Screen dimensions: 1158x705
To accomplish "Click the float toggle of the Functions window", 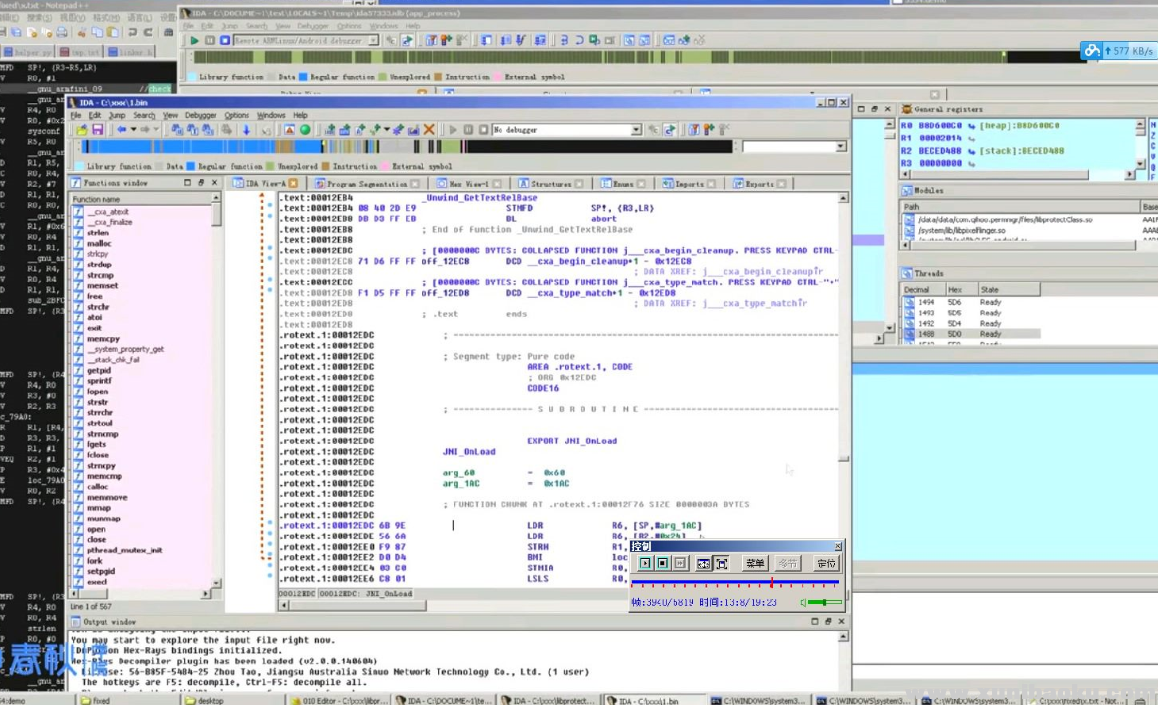I will (200, 183).
